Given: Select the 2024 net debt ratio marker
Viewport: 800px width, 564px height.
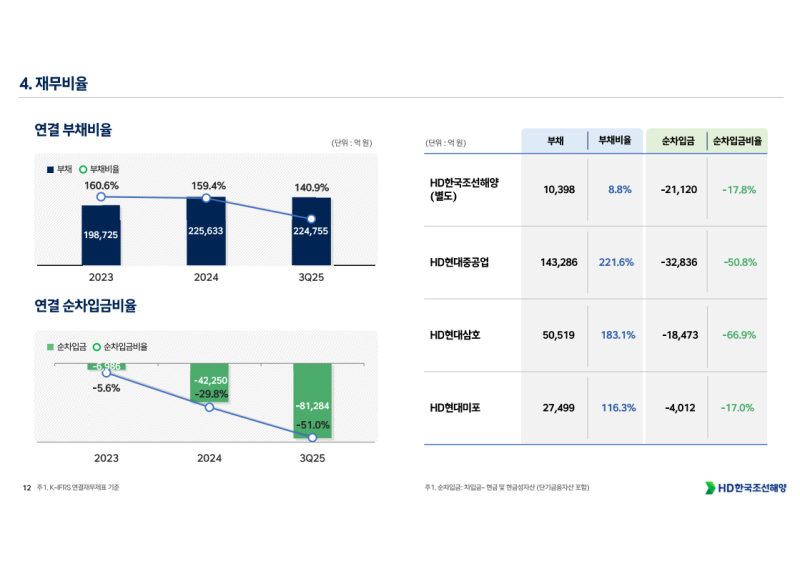Looking at the screenshot, I should click(209, 407).
